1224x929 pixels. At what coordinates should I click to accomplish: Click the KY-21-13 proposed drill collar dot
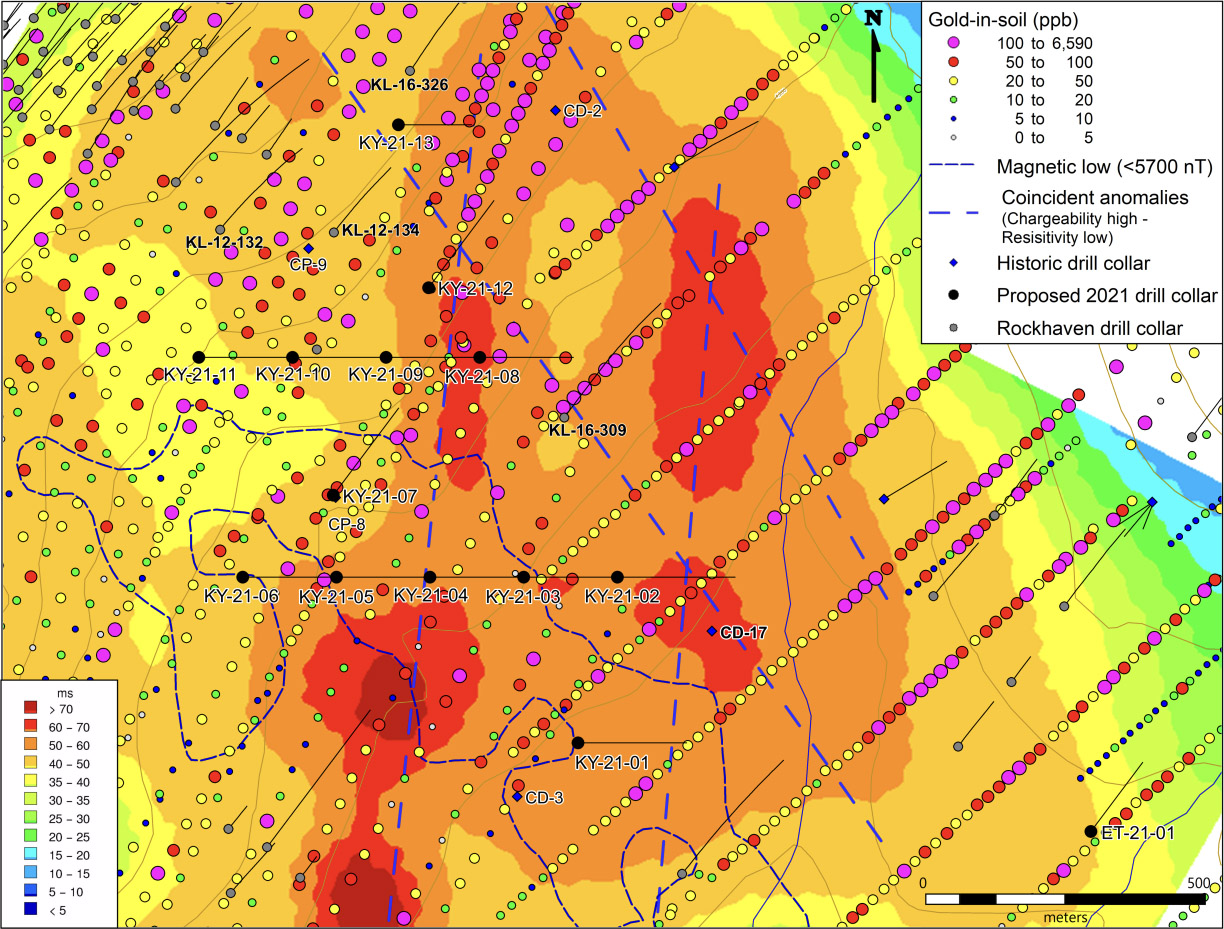[398, 124]
